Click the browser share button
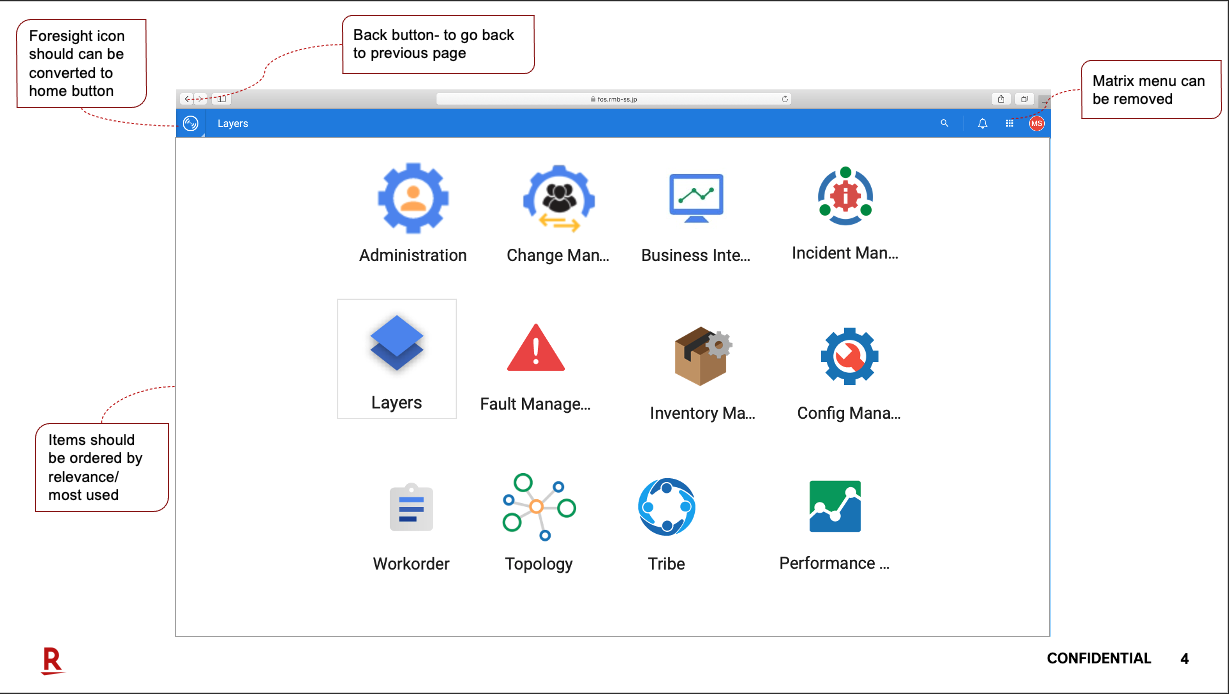 click(x=1001, y=99)
